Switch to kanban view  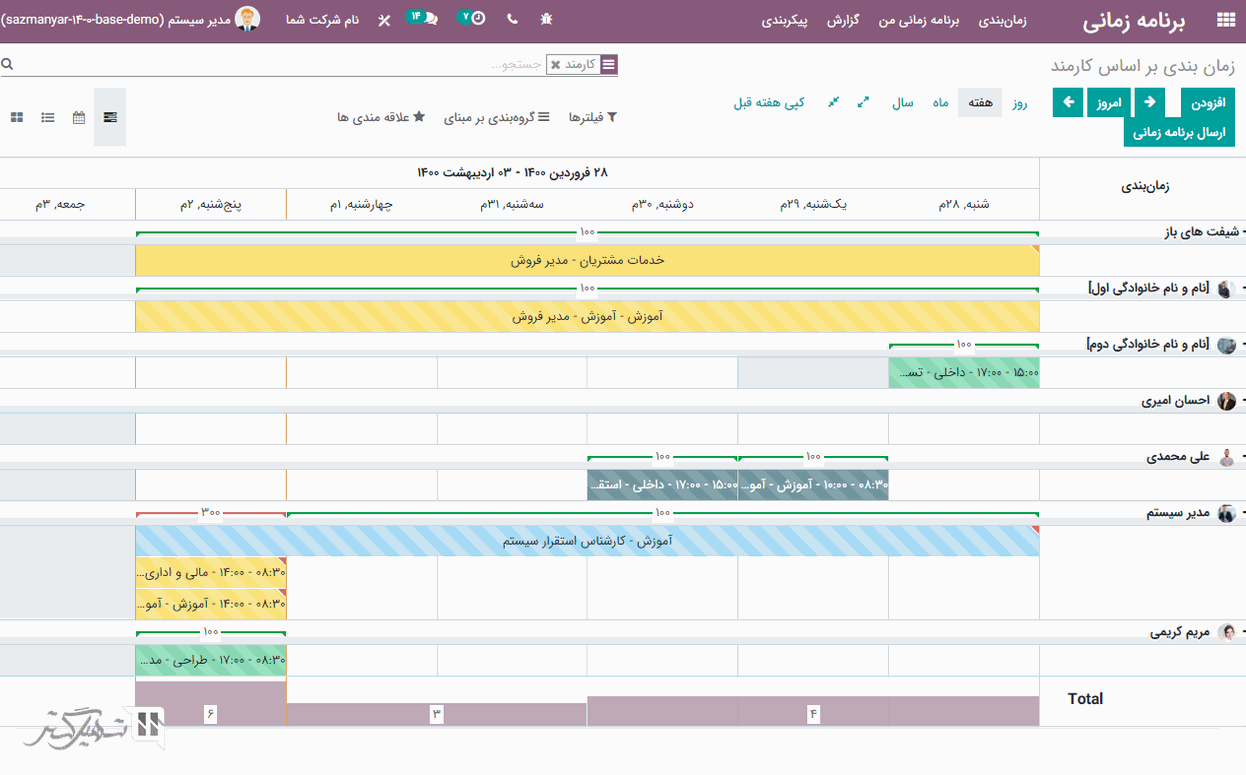coord(17,117)
